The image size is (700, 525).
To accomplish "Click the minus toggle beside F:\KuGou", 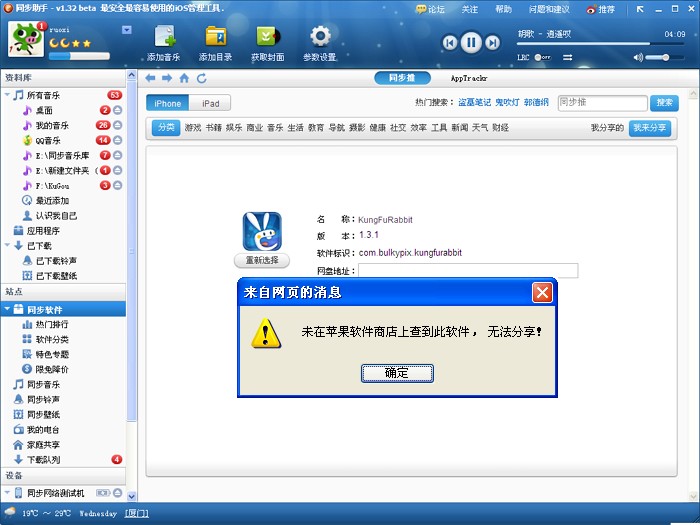I will coord(117,185).
